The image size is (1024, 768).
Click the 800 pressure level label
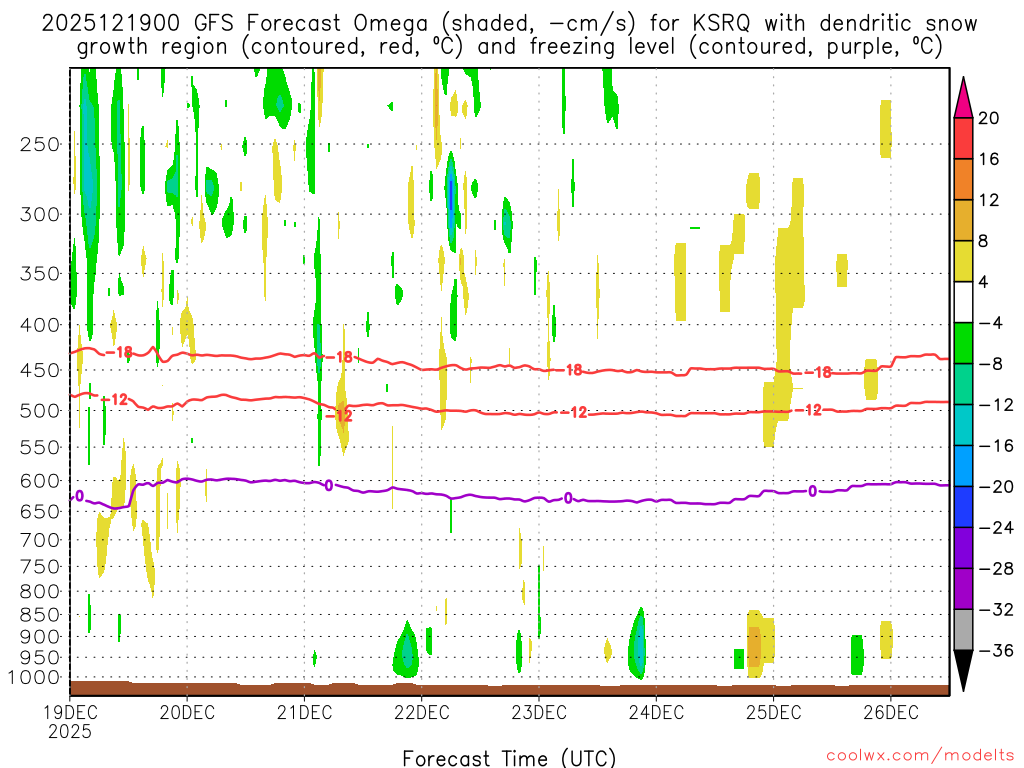click(x=40, y=592)
